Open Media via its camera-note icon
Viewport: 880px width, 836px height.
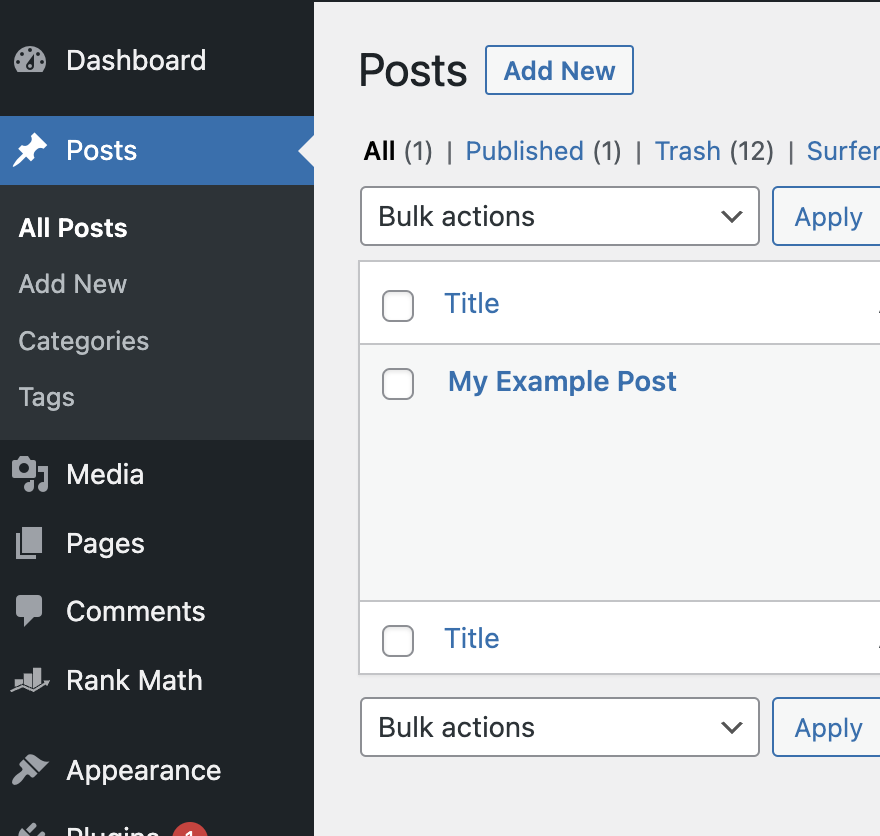point(30,474)
